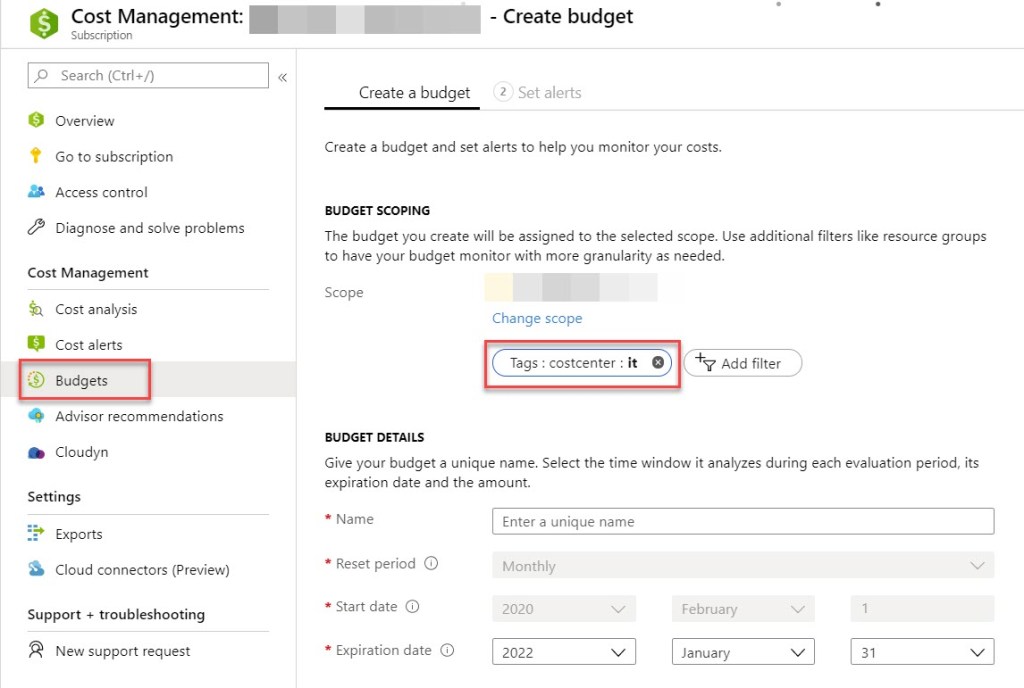Click the Add filter button
1024x688 pixels.
tap(742, 363)
